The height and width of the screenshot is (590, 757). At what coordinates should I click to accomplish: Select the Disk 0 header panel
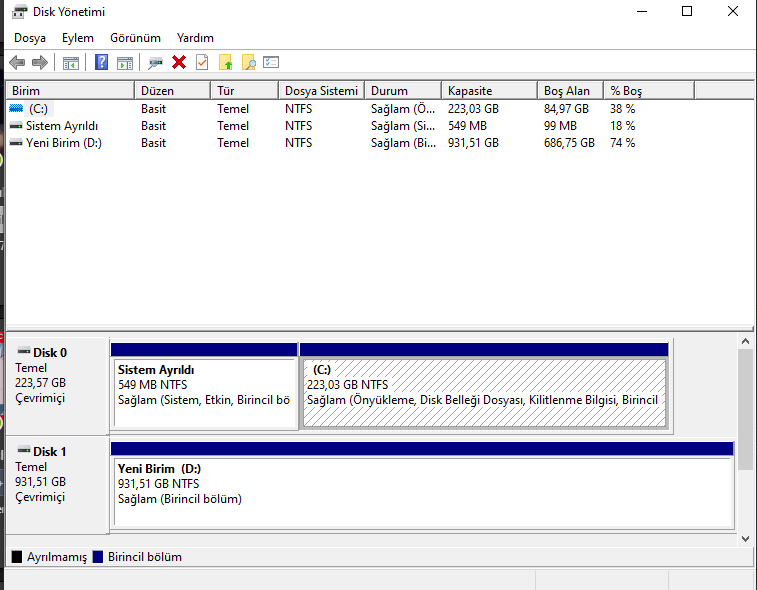[x=57, y=385]
